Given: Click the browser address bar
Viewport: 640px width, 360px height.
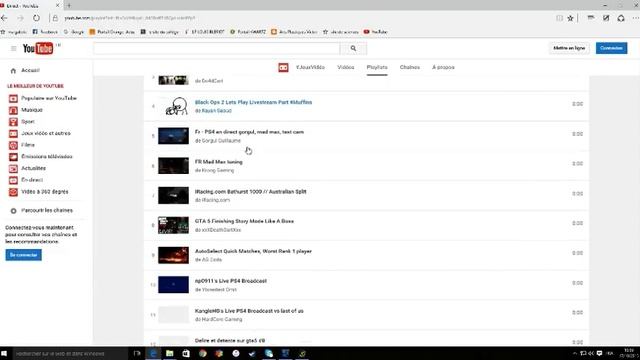Looking at the screenshot, I should click(x=302, y=18).
